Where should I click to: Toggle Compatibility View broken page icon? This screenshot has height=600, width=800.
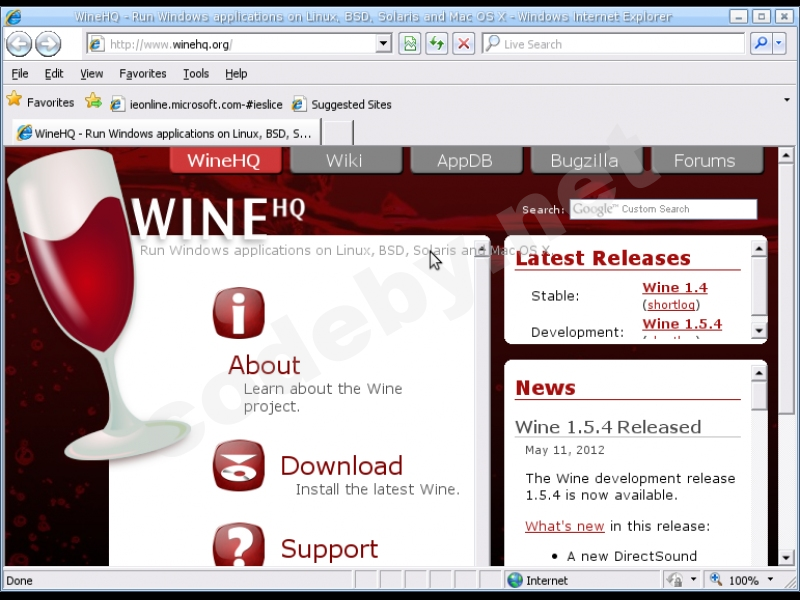pyautogui.click(x=410, y=44)
